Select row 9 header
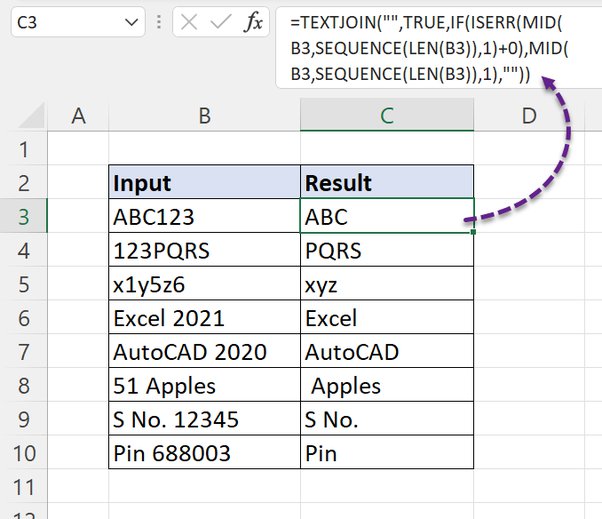602x519 pixels. pyautogui.click(x=24, y=419)
